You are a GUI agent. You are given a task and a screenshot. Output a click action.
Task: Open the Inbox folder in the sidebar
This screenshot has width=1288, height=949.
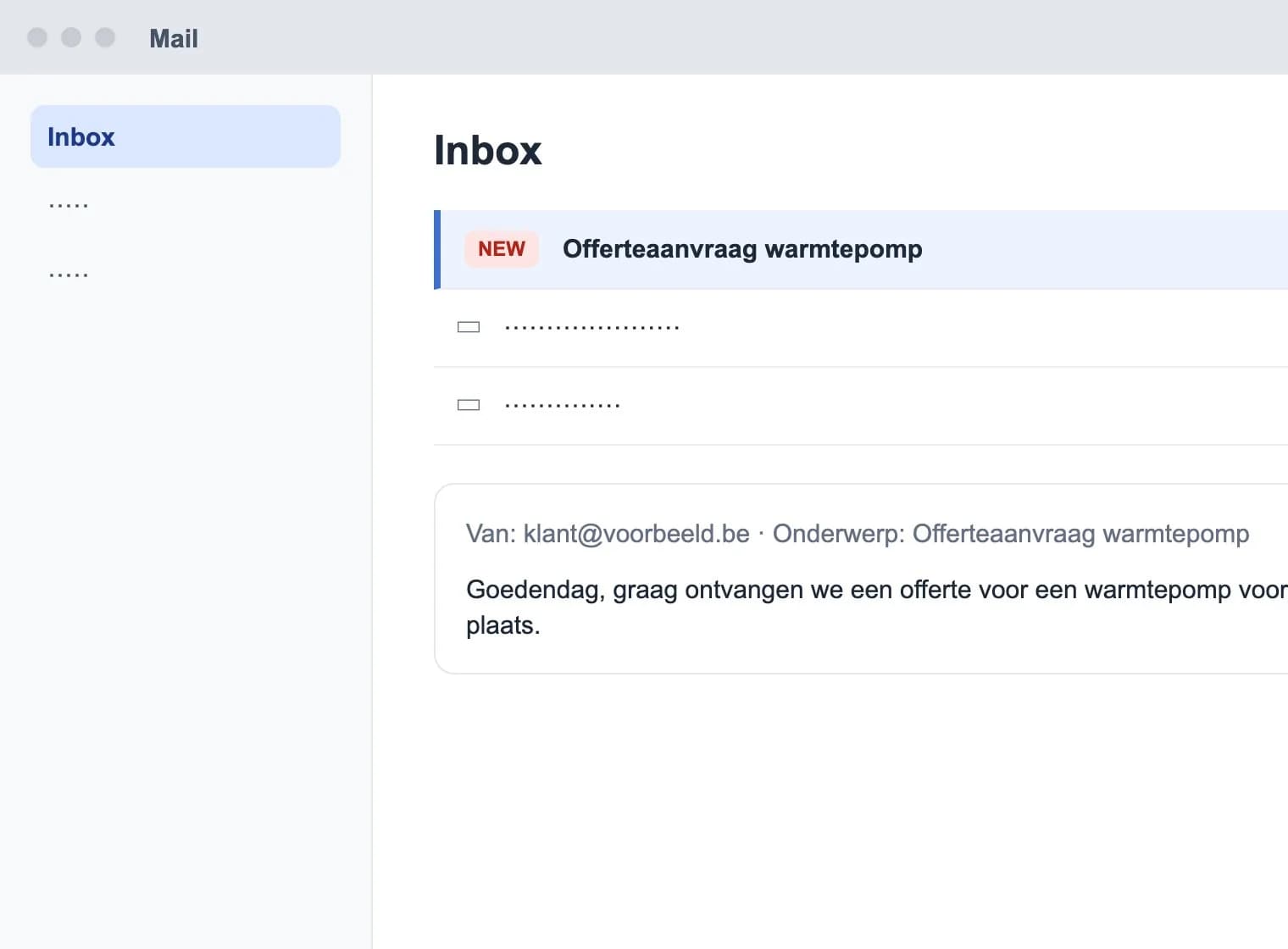point(186,136)
